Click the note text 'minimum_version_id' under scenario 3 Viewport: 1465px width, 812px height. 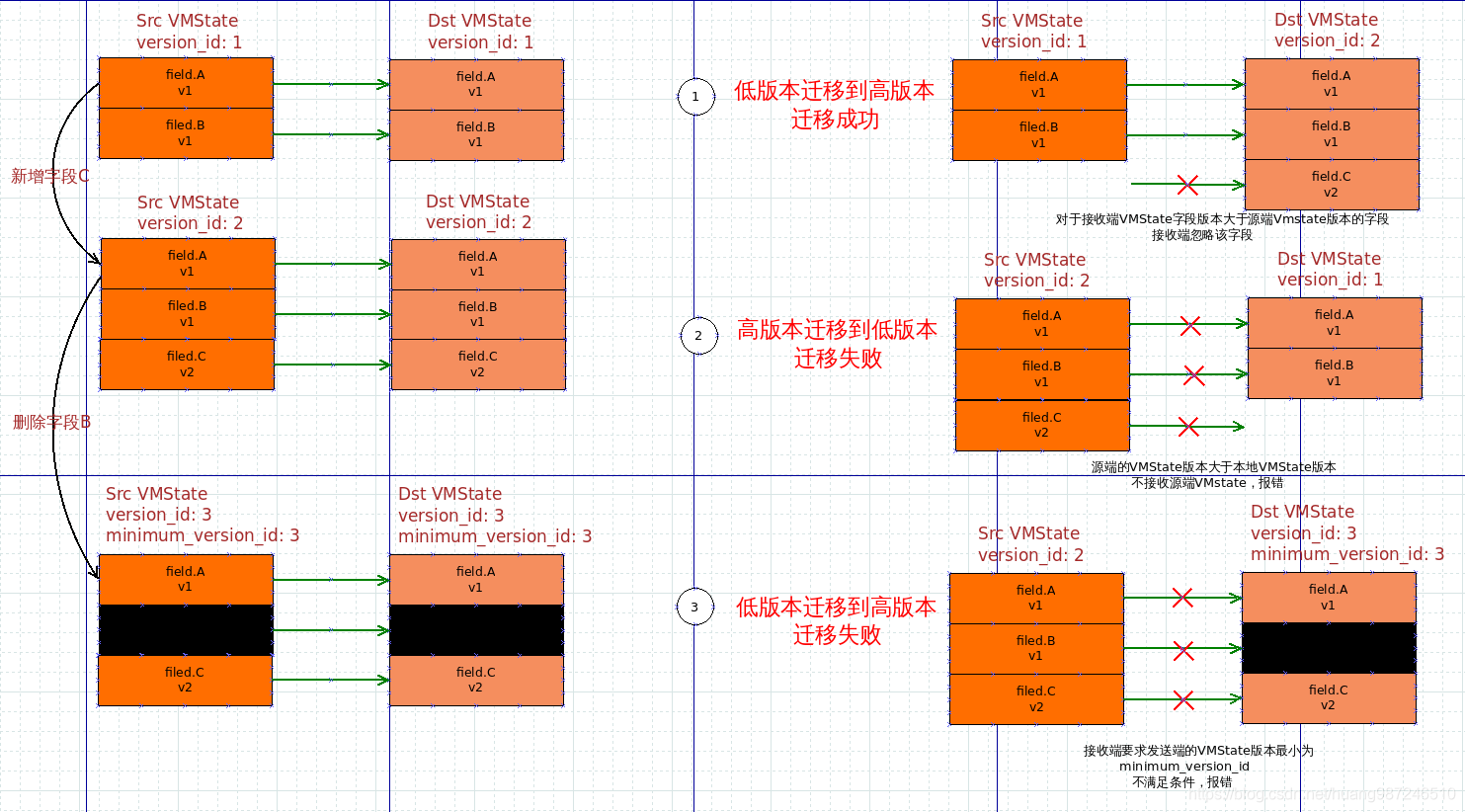tap(1183, 766)
